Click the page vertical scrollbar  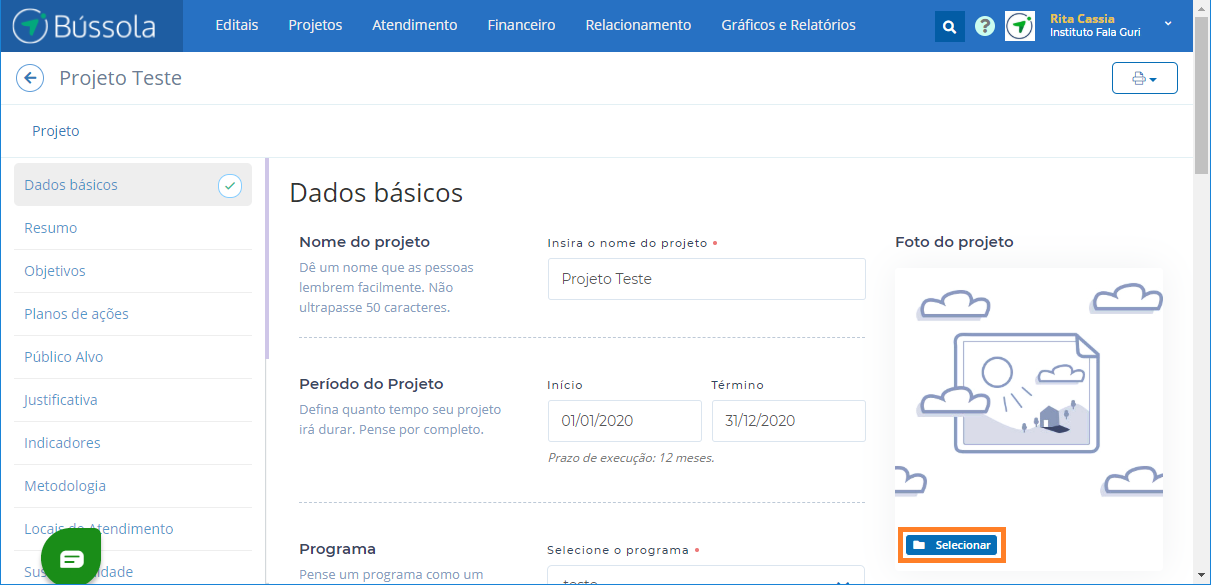tap(1201, 300)
